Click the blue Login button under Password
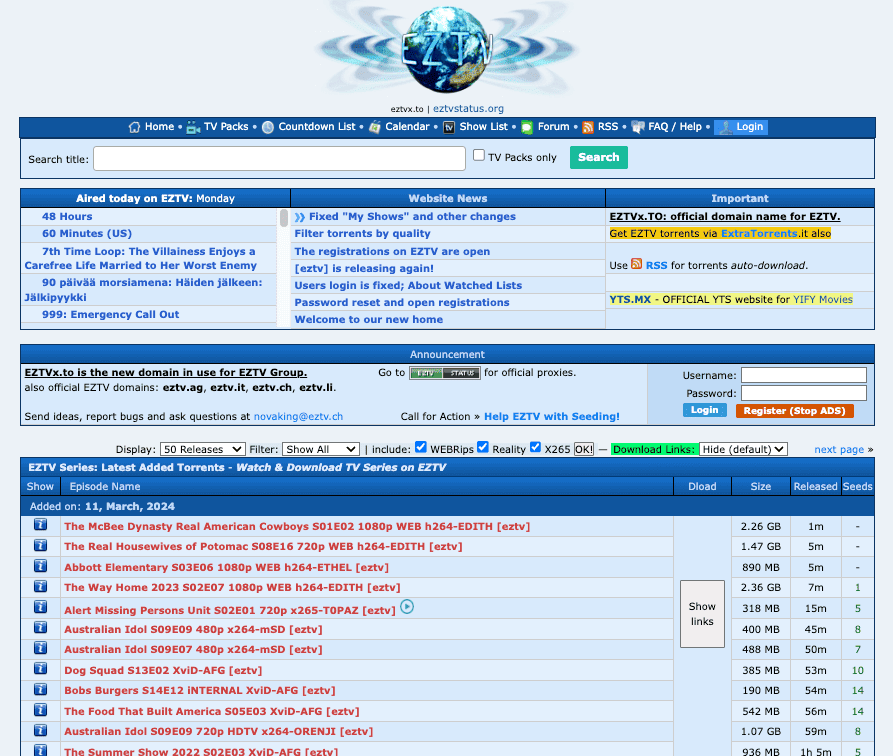The image size is (893, 756). [704, 410]
